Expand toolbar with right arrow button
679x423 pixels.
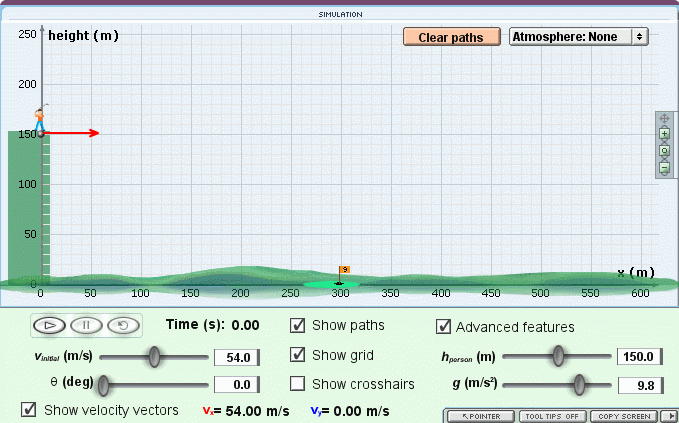click(673, 416)
